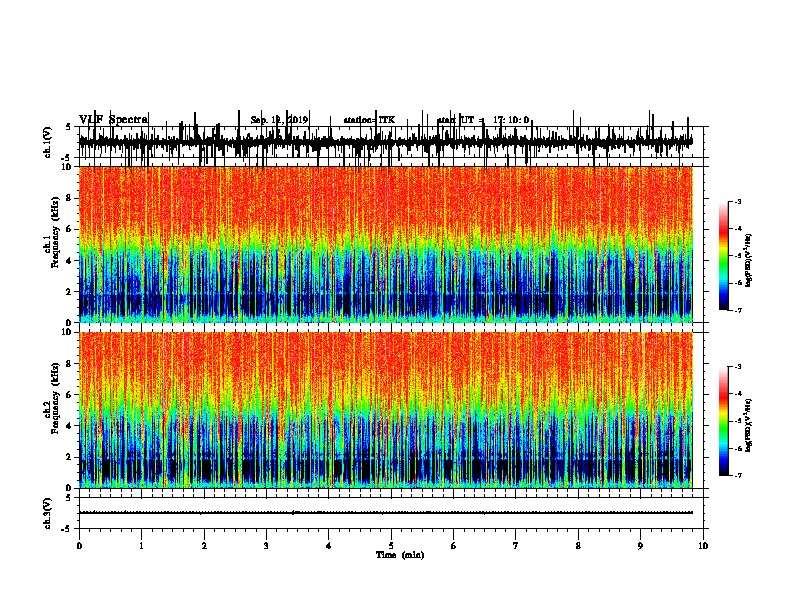Click inside the ch.2 spectrogram panel
792x612 pixels.
[385, 410]
